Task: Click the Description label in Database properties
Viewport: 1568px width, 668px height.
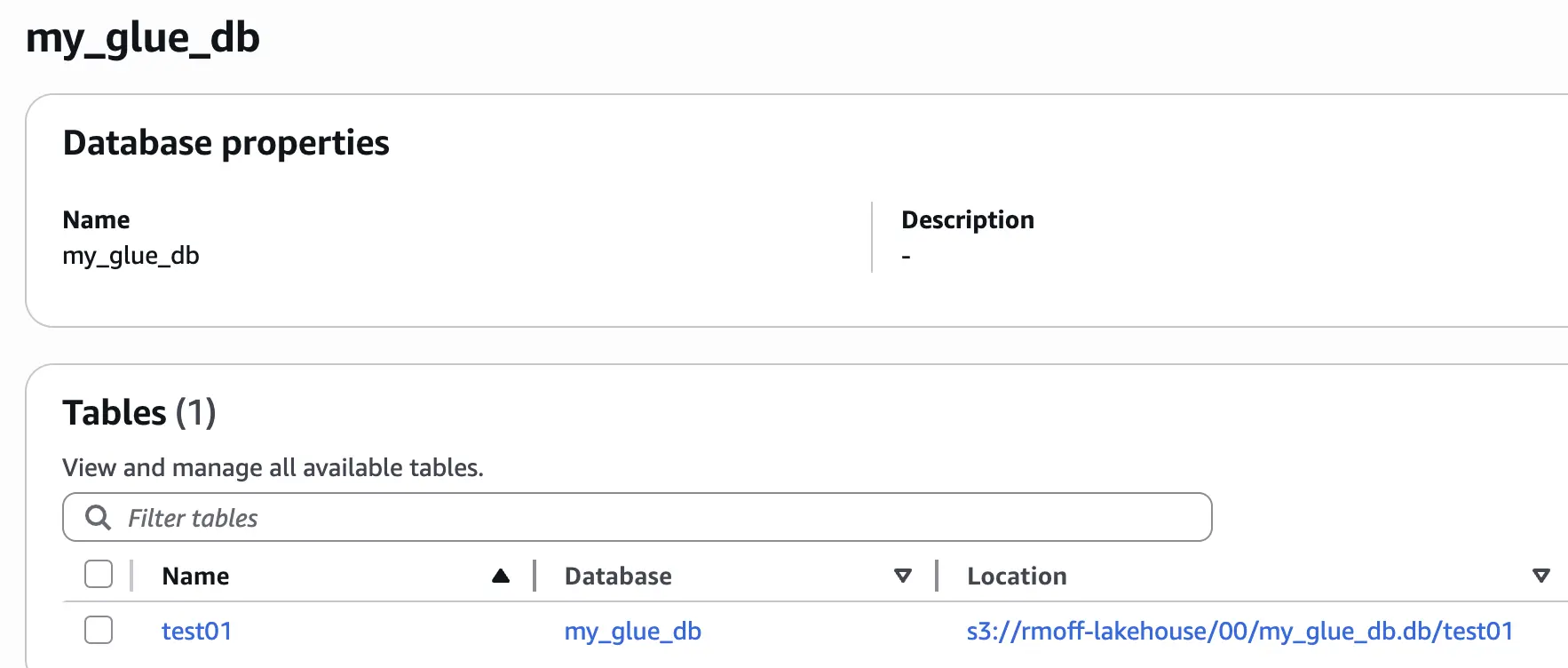Action: [967, 219]
